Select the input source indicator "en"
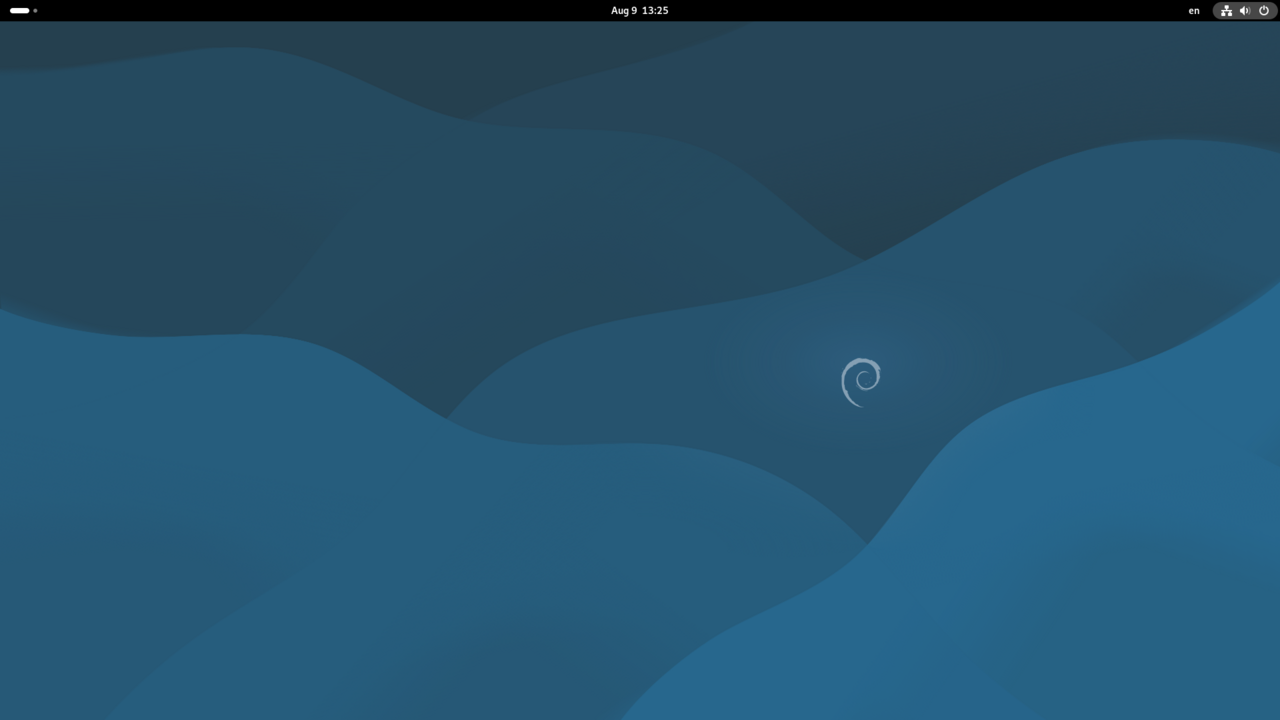 click(1194, 11)
